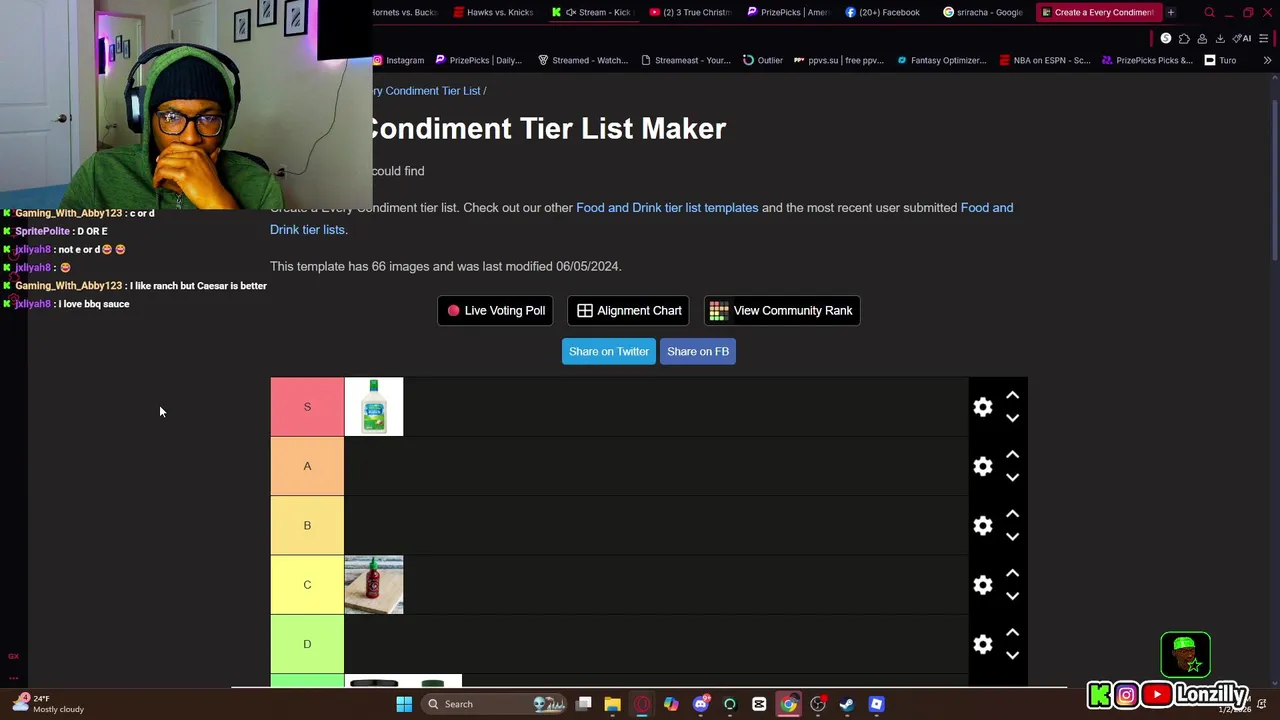This screenshot has height=720, width=1280.
Task: Open Outlier bookmark
Action: pyautogui.click(x=763, y=60)
